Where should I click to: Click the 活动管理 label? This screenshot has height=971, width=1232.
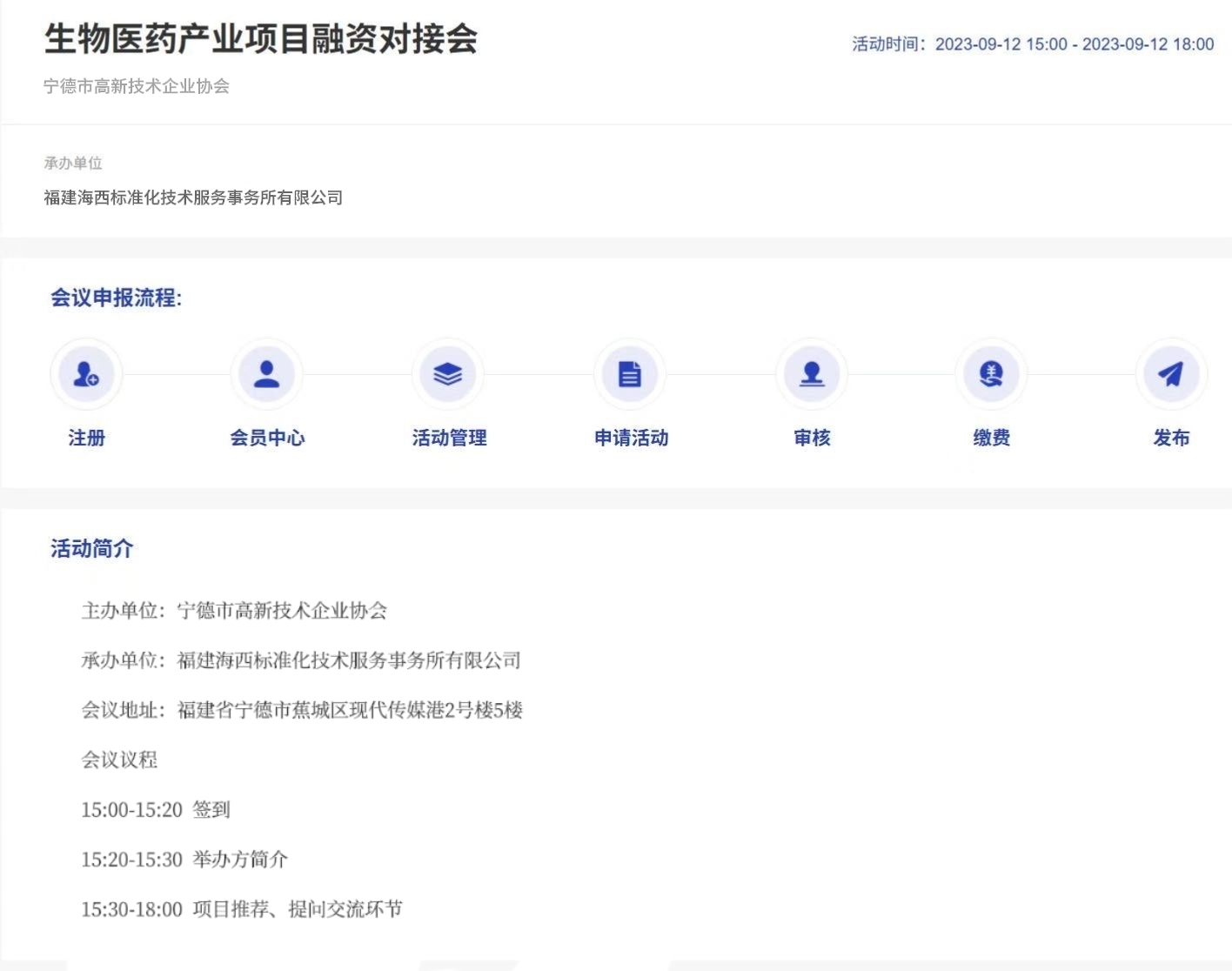(449, 438)
